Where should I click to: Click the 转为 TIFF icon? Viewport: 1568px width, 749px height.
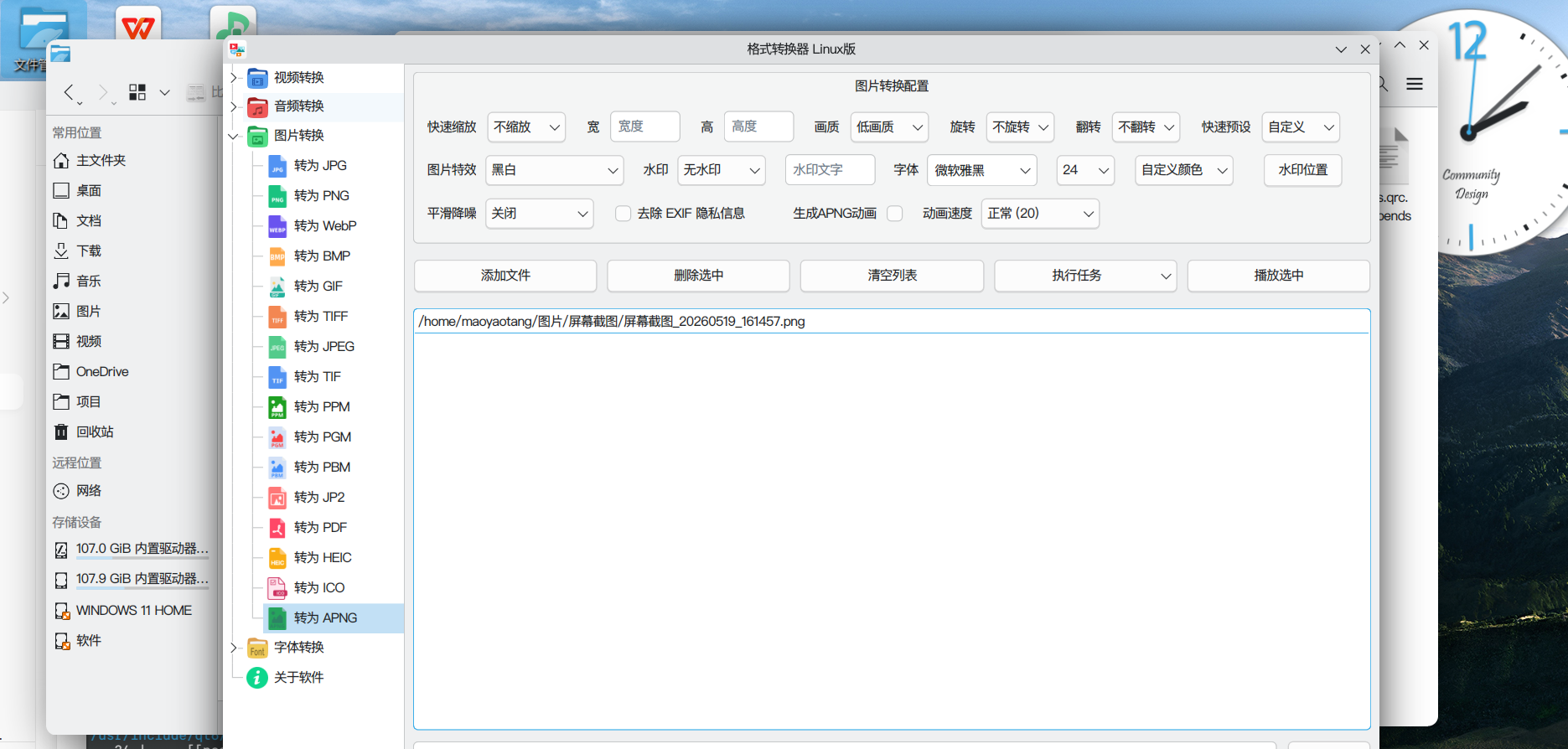pos(277,317)
